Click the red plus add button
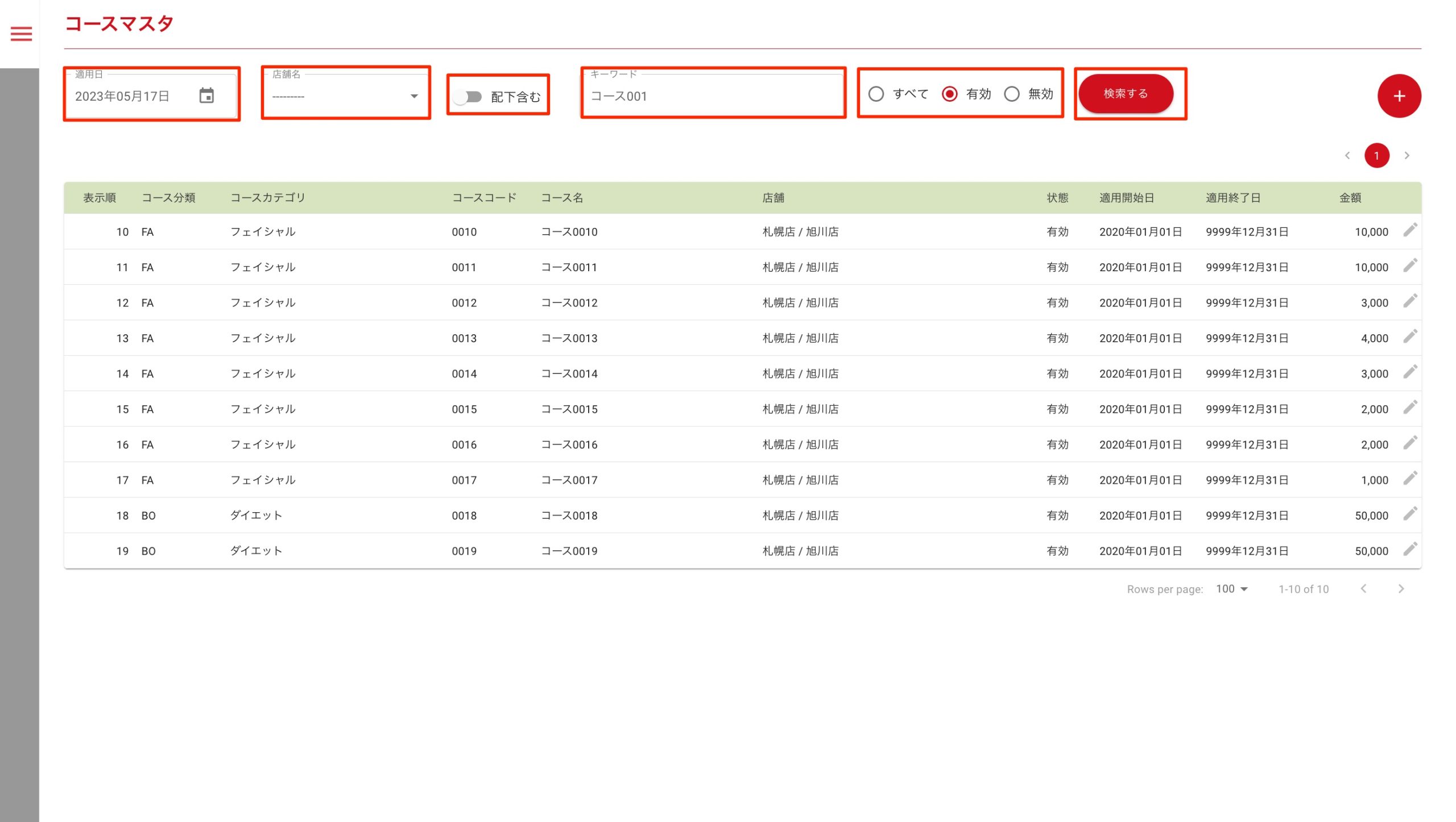This screenshot has height=822, width=1456. [1399, 96]
